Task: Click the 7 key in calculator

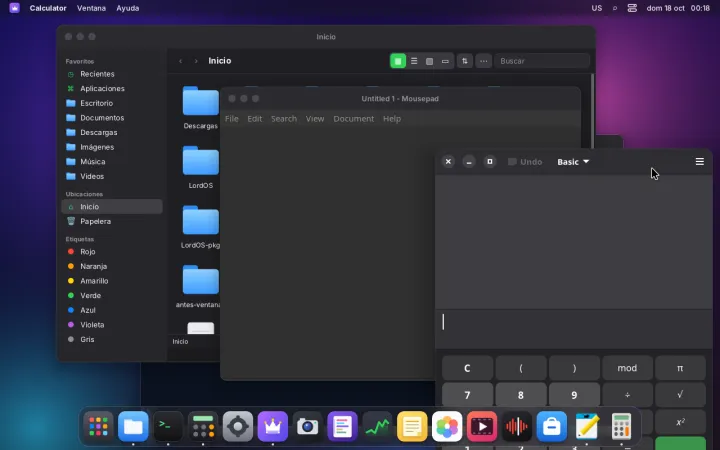Action: (467, 395)
